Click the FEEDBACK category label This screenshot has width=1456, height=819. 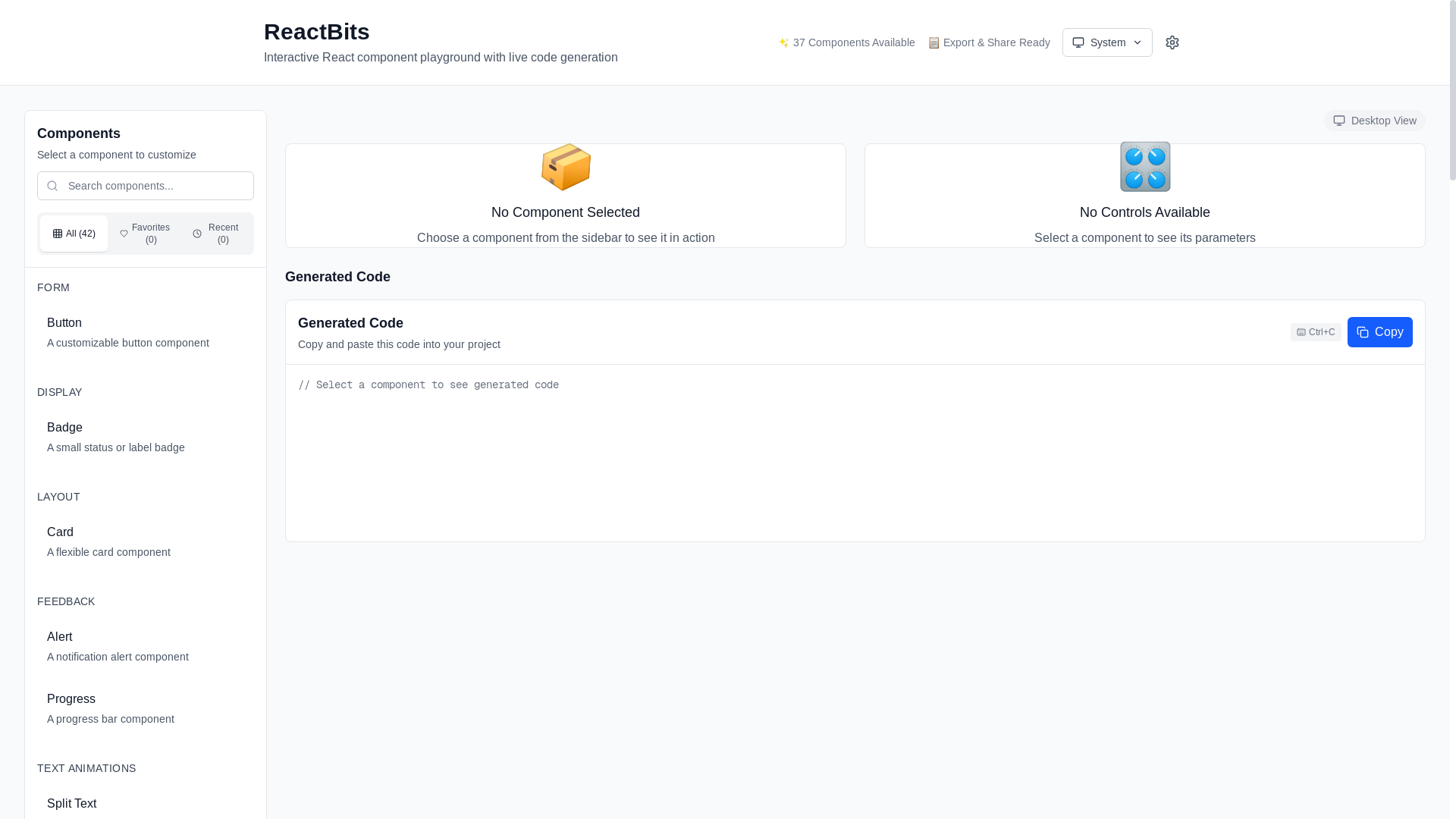(x=66, y=601)
